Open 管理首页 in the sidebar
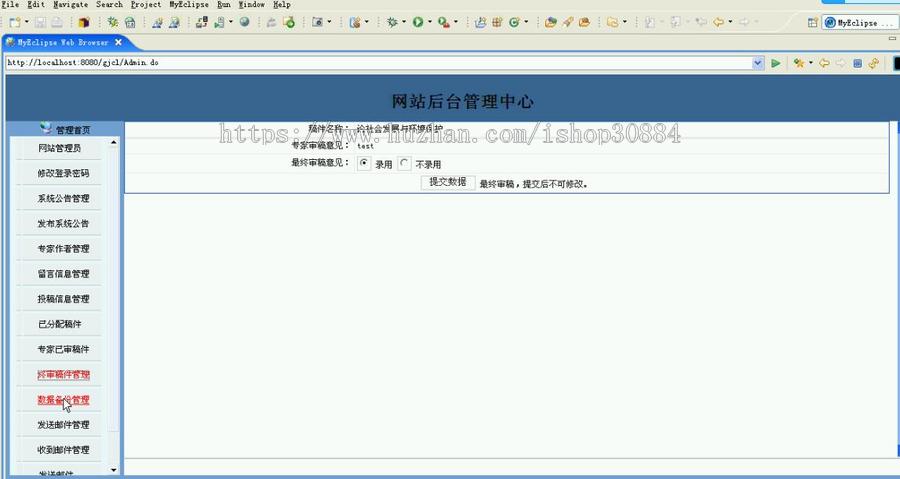900x479 pixels. click(x=72, y=130)
